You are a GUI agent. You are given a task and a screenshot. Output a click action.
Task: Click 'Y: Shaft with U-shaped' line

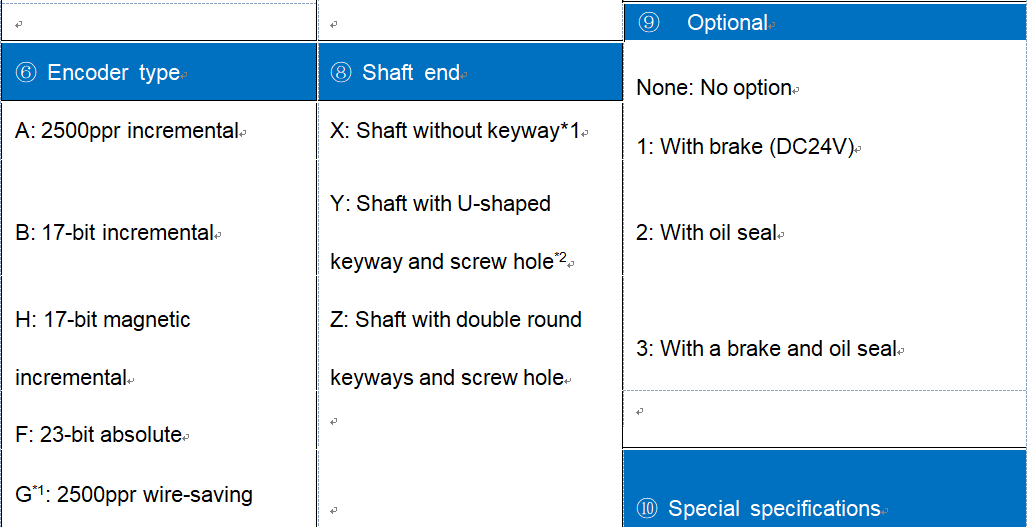pyautogui.click(x=440, y=204)
